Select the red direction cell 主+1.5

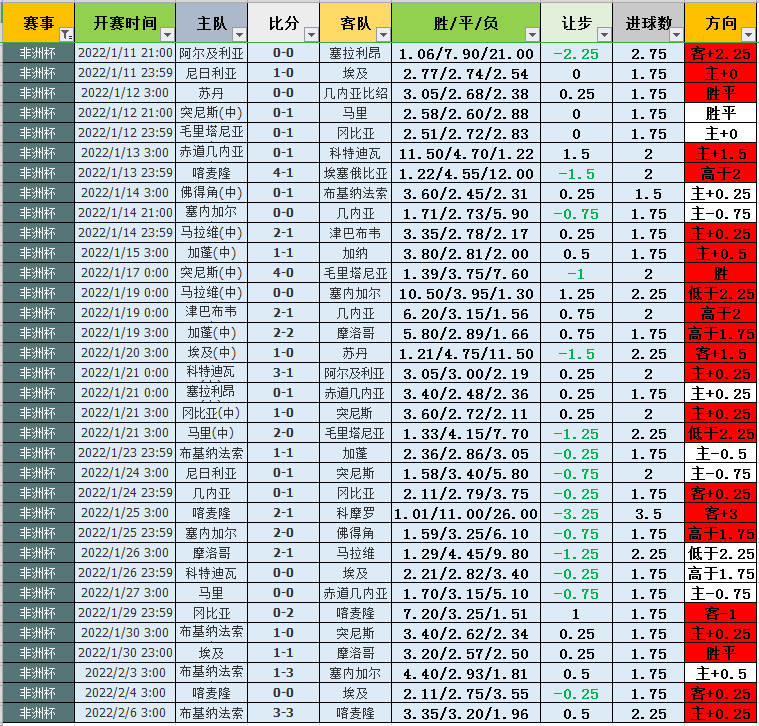click(x=721, y=153)
